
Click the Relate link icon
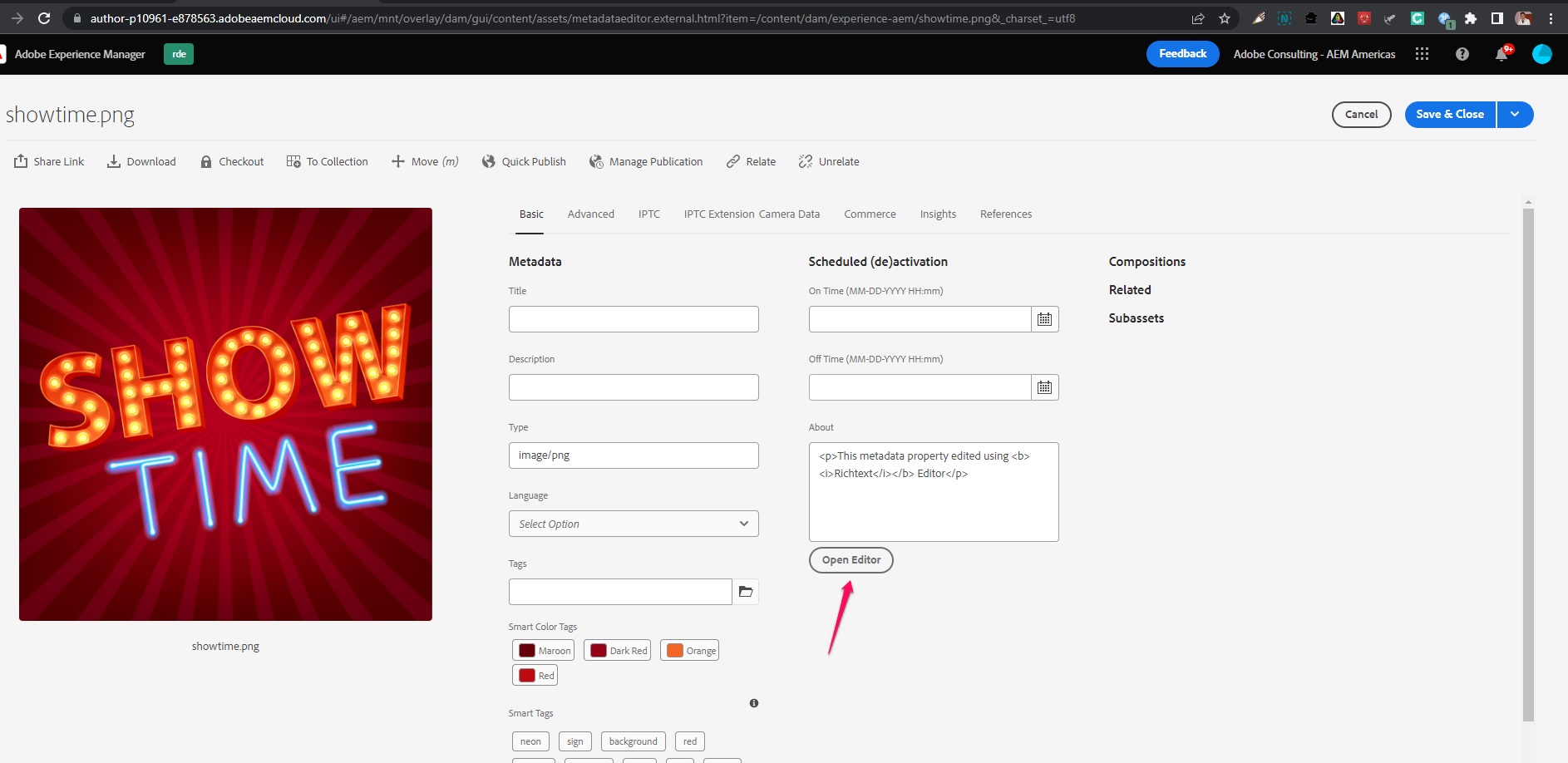(x=733, y=161)
